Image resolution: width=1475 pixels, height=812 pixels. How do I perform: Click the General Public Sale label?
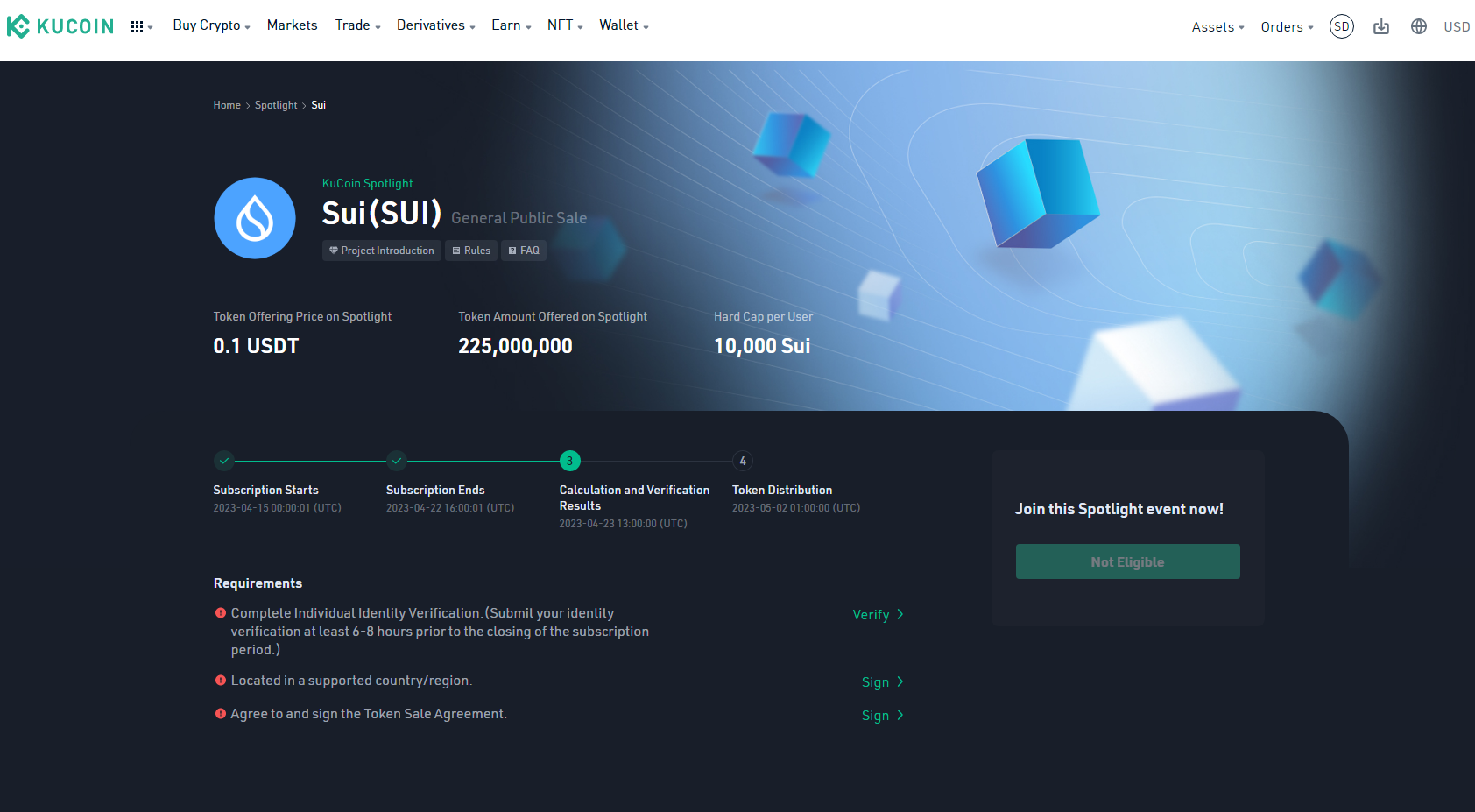pyautogui.click(x=519, y=218)
